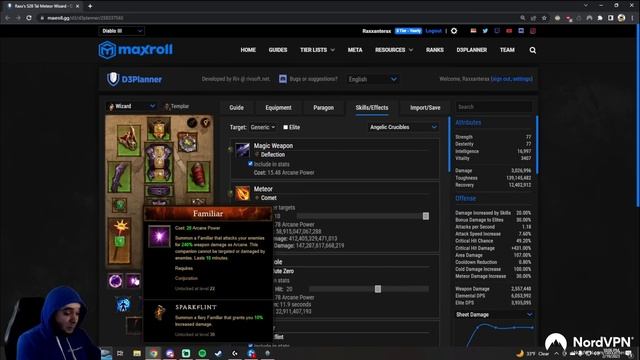This screenshot has height=360, width=640.
Task: Select the main-hand wand weapon slot
Action: tap(120, 240)
